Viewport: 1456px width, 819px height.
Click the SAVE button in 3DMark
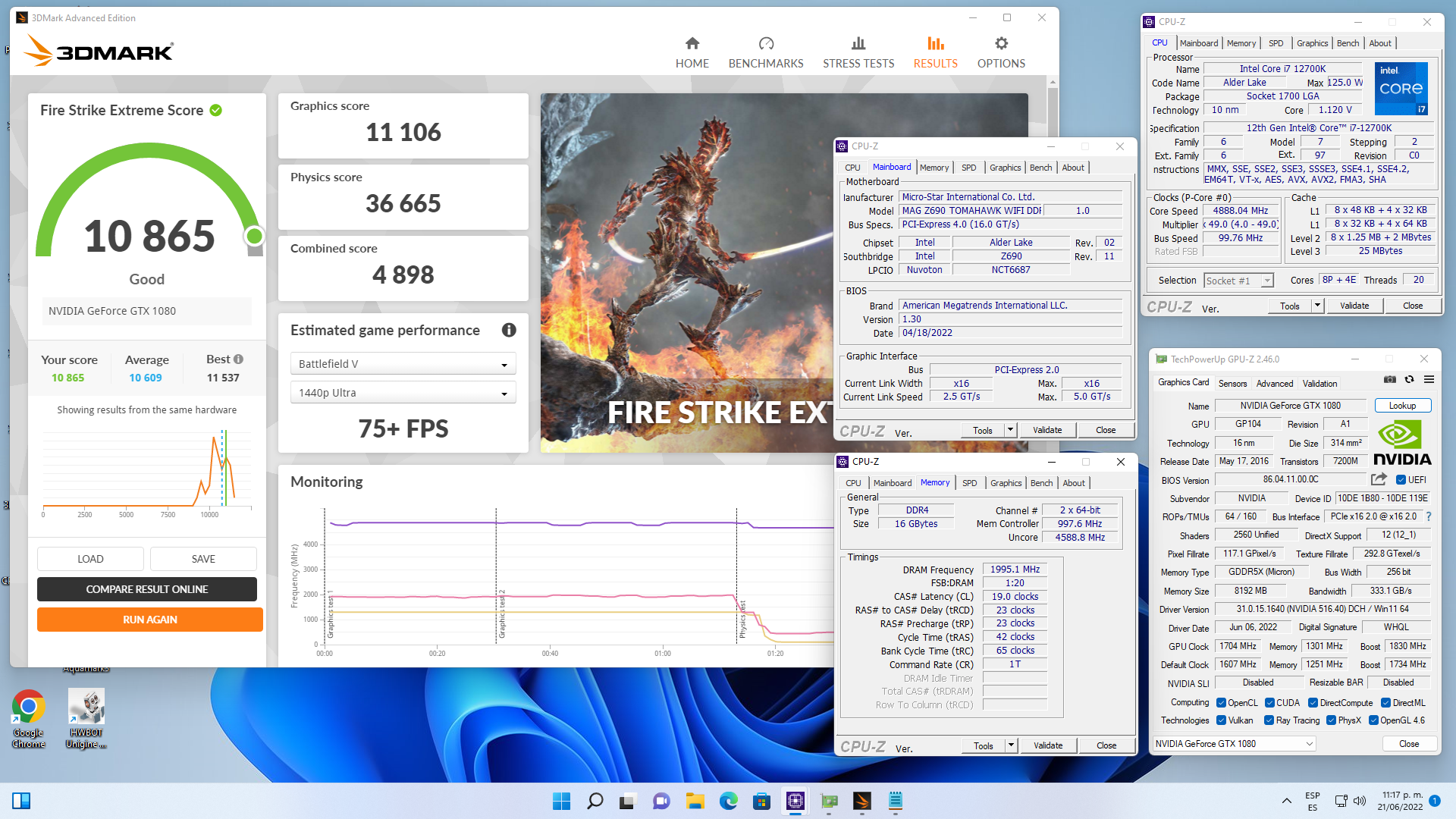click(203, 559)
